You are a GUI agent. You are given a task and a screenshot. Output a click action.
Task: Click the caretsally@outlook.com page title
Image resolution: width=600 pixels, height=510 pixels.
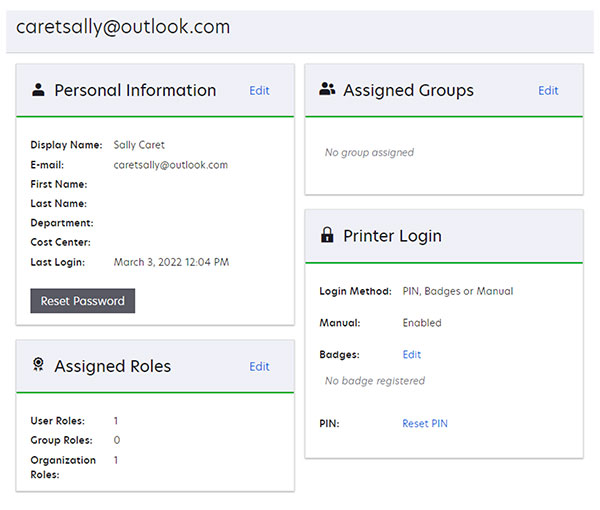coord(123,27)
